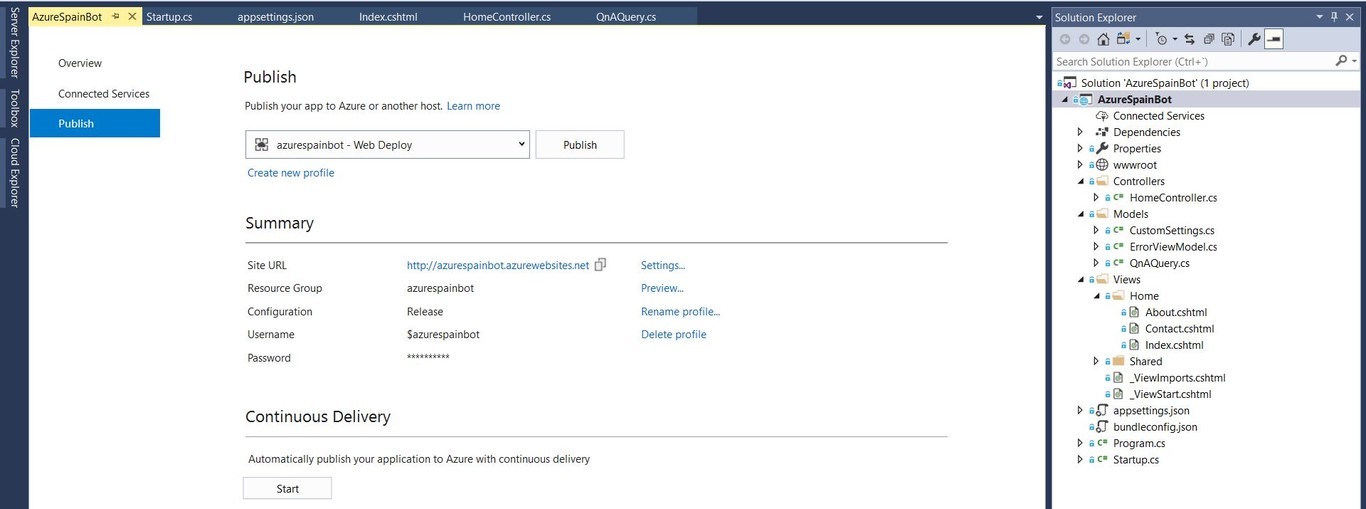This screenshot has width=1366, height=509.
Task: Expand the Dependencies node
Action: click(x=1080, y=132)
